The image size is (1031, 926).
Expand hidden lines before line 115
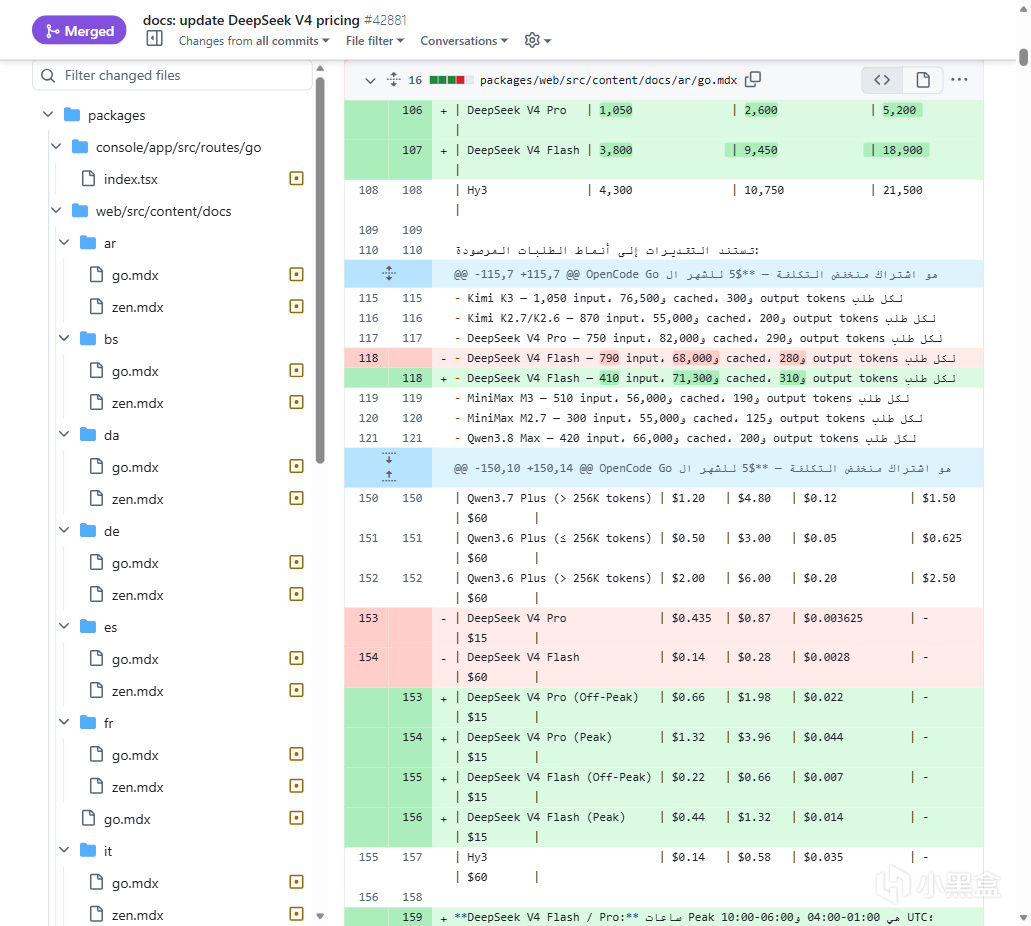pyautogui.click(x=389, y=274)
